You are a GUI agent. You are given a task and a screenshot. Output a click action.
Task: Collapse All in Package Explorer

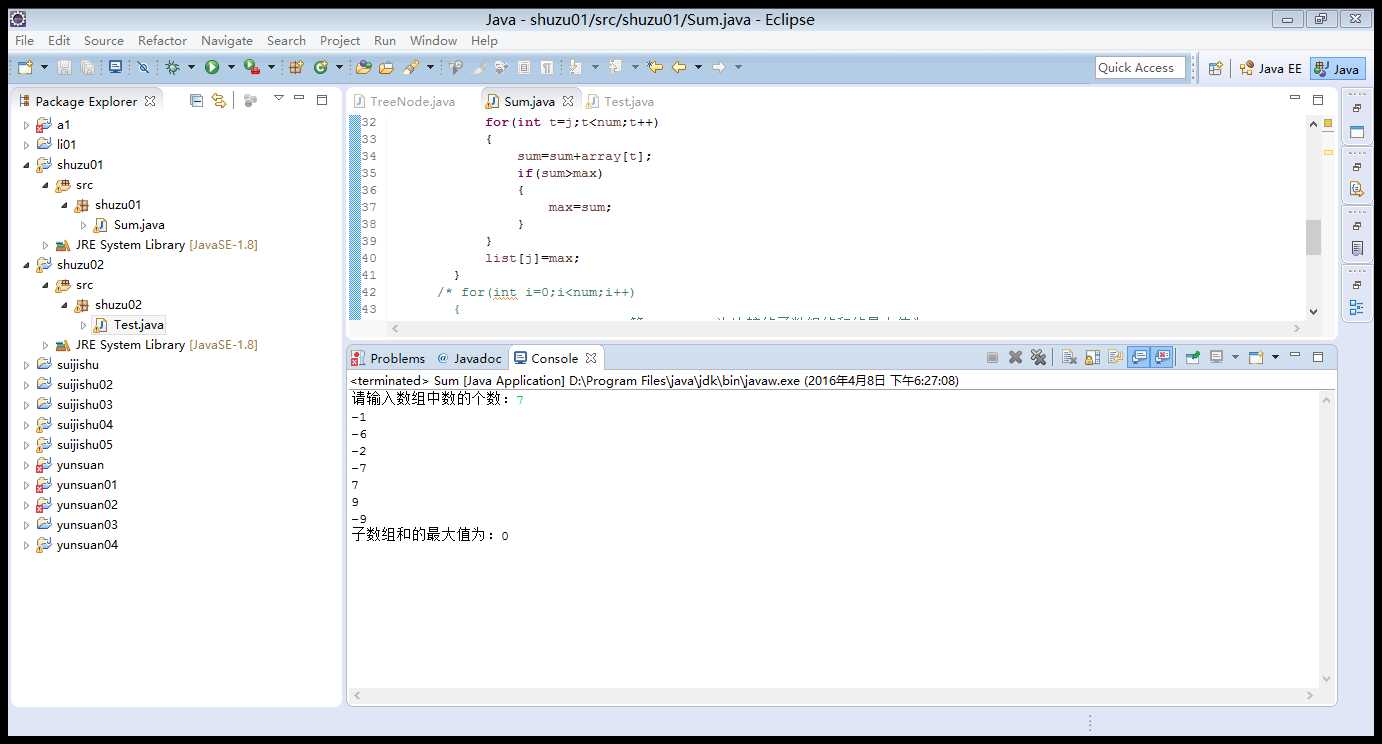point(196,100)
